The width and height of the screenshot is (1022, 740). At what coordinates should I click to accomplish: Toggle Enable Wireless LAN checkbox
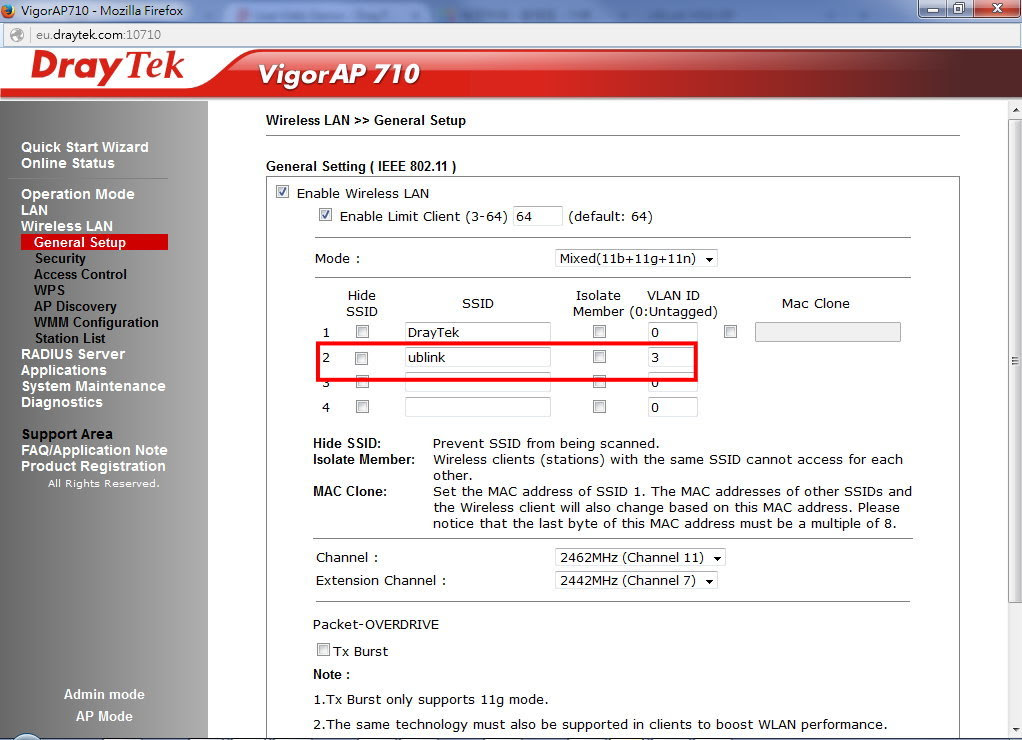(282, 192)
